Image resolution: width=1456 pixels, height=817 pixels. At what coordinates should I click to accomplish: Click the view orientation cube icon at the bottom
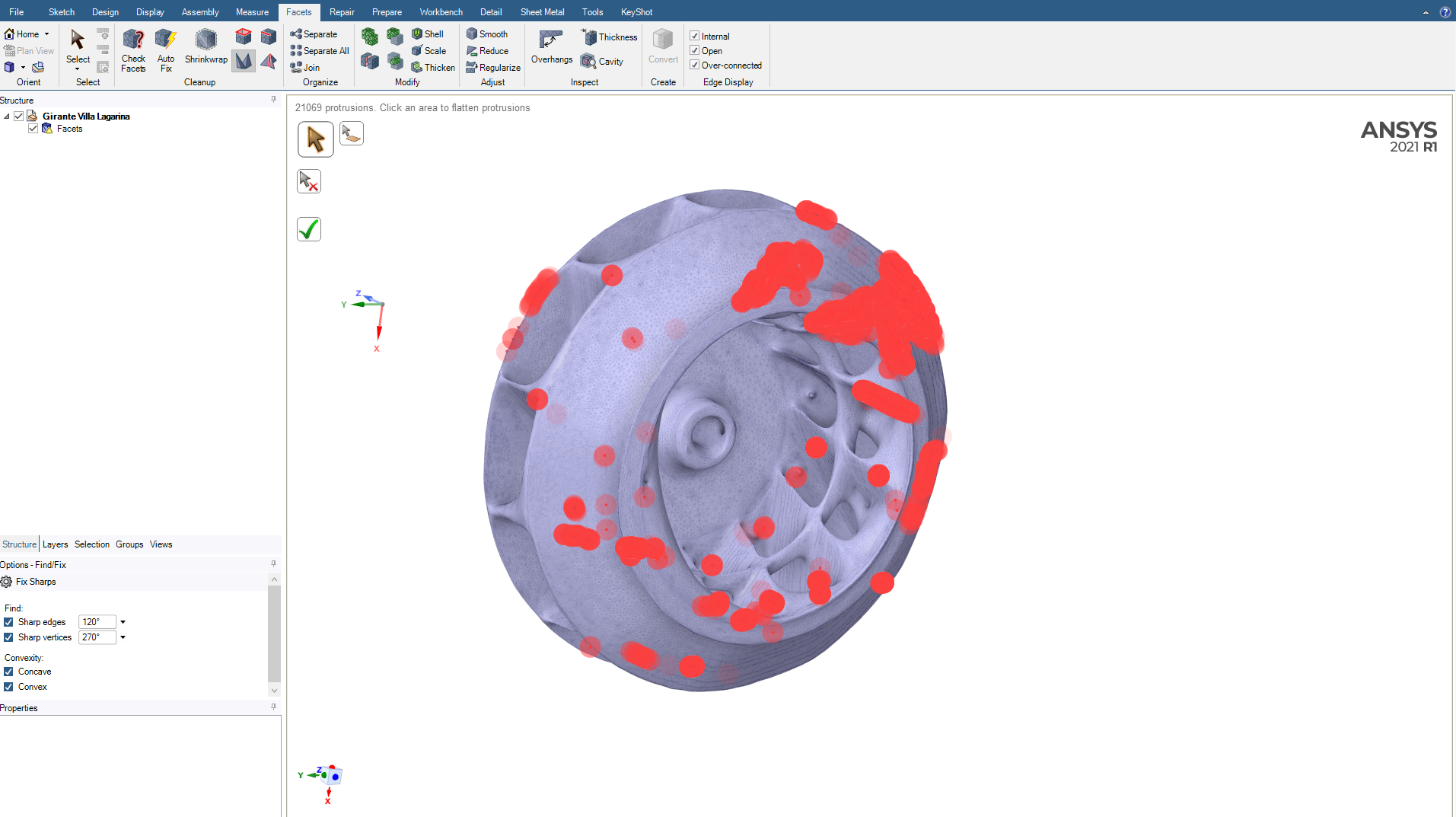(x=333, y=776)
